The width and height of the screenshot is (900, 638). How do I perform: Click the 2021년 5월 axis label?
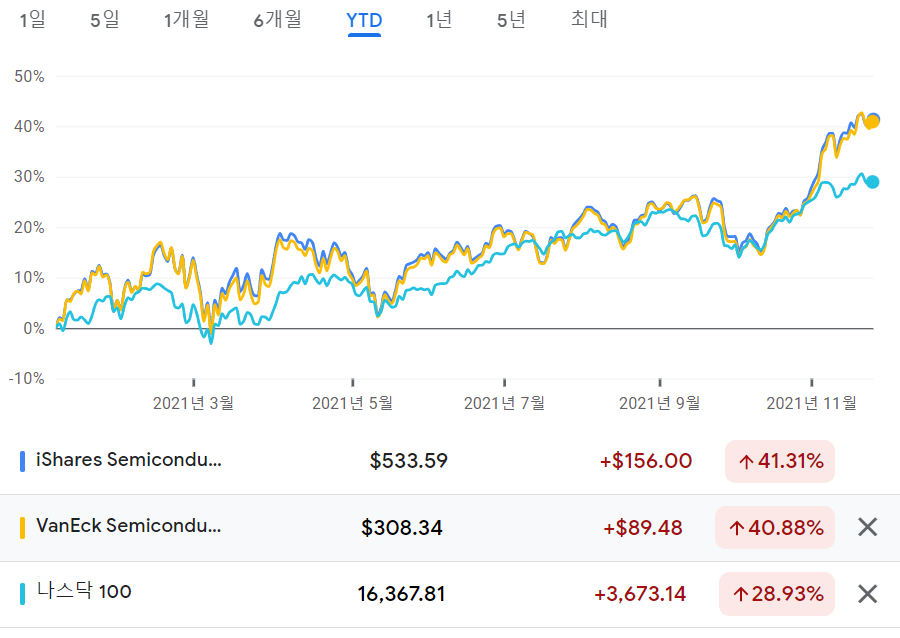click(x=352, y=403)
